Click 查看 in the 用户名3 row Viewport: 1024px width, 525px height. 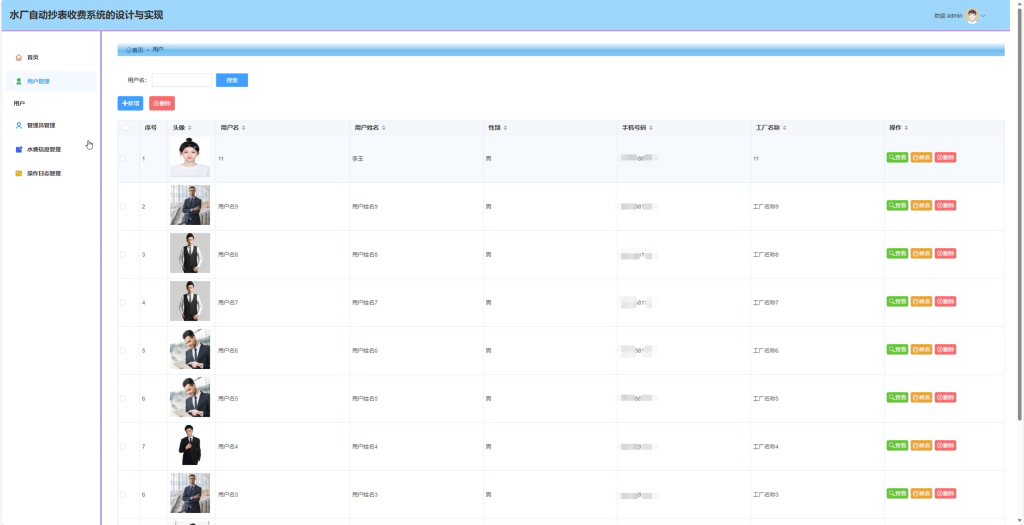pos(897,494)
